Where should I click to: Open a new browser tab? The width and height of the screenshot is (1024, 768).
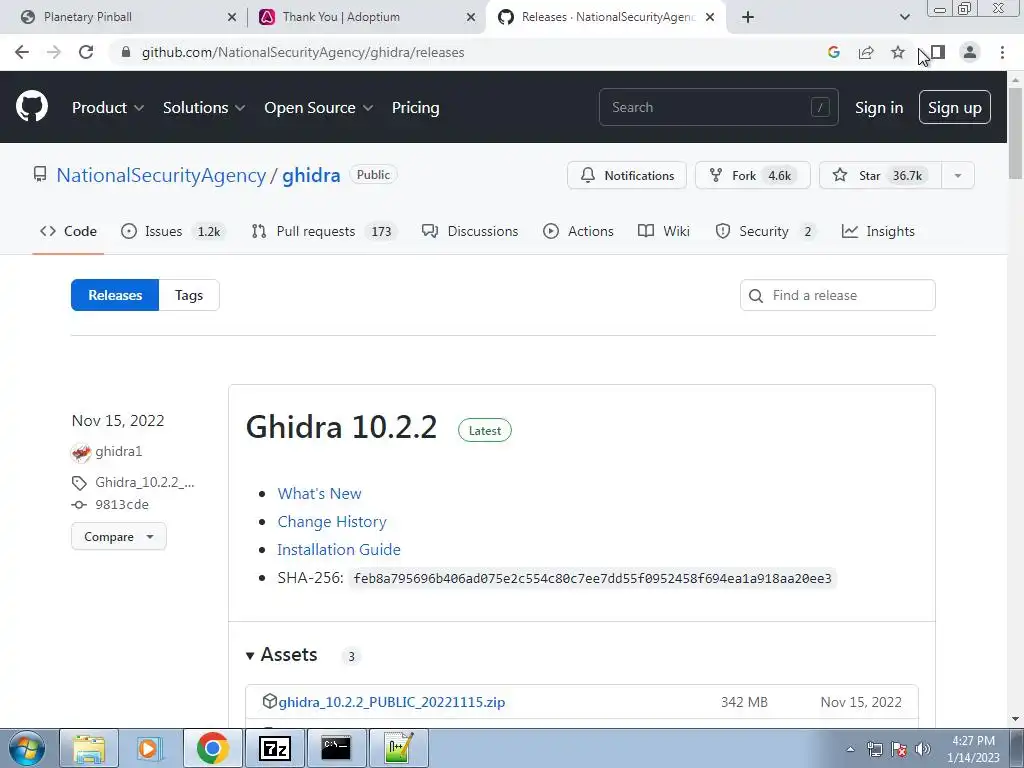(x=748, y=17)
